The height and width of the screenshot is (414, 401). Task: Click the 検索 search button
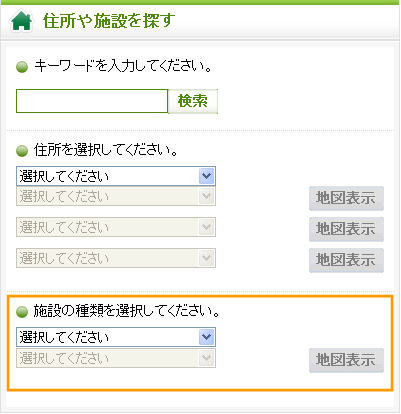point(193,101)
